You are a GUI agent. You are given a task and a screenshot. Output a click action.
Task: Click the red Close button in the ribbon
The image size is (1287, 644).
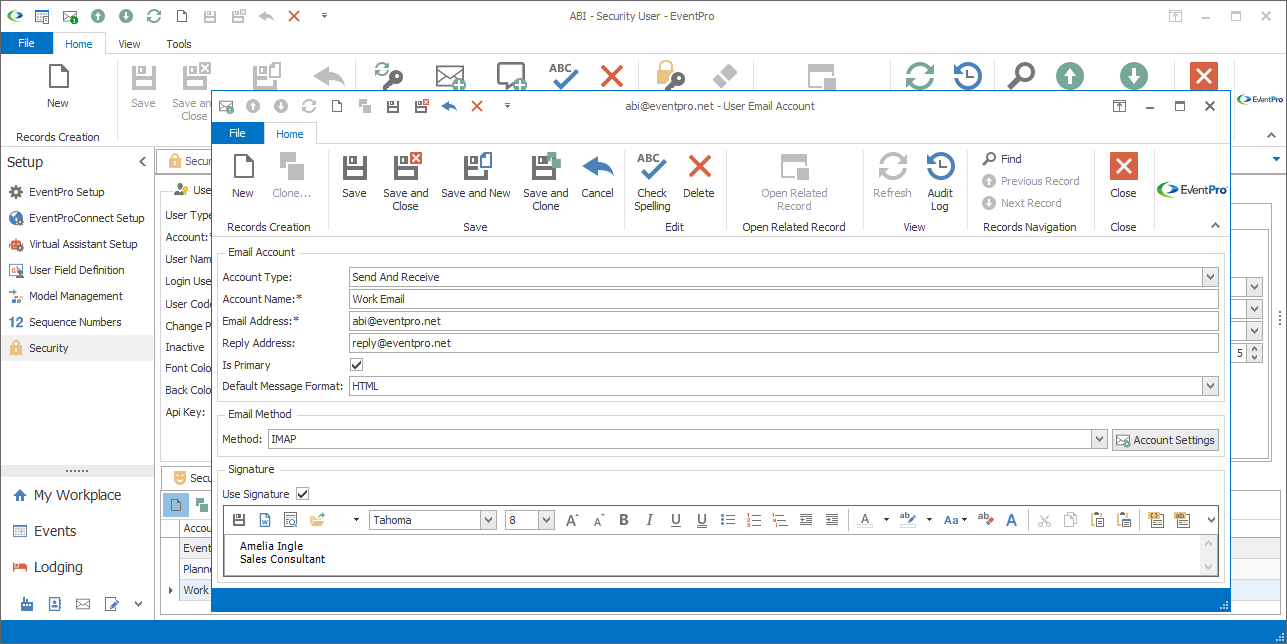1123,175
